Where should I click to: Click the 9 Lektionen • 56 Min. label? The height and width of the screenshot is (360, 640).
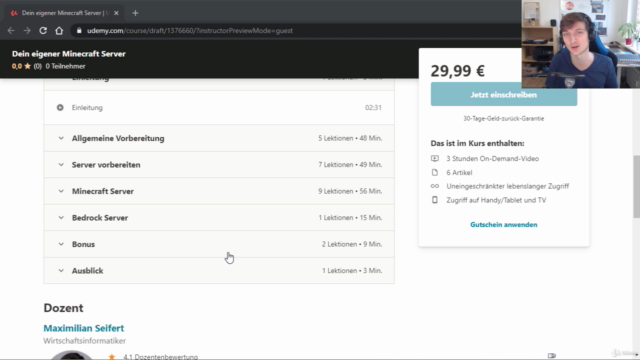(x=350, y=191)
